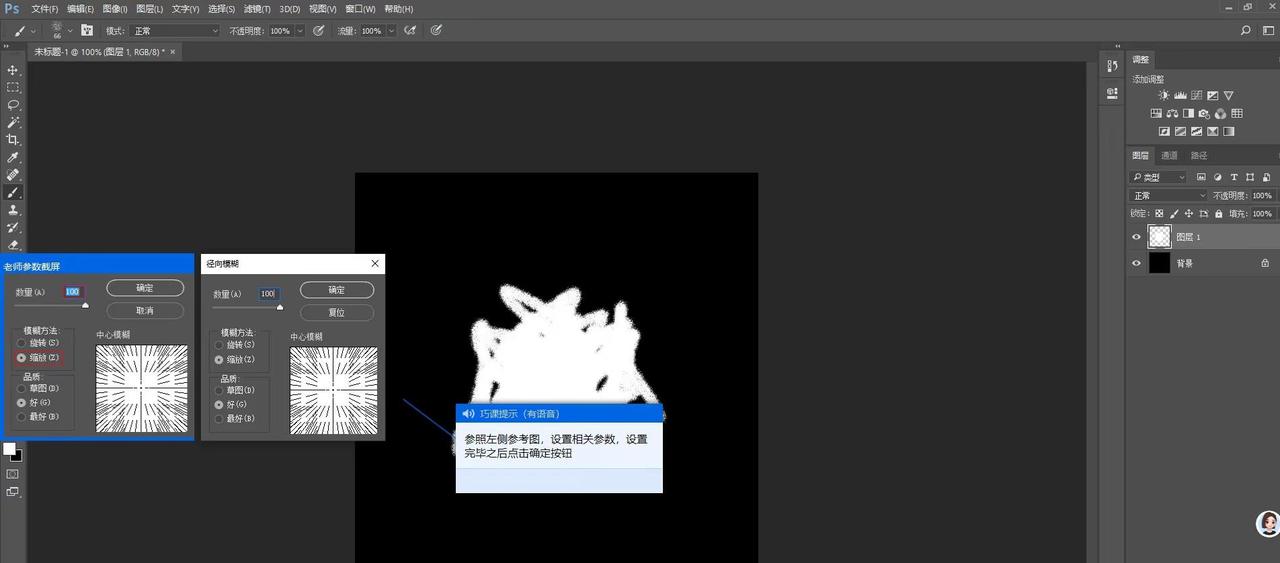Open the 文件(F) menu

(x=45, y=9)
